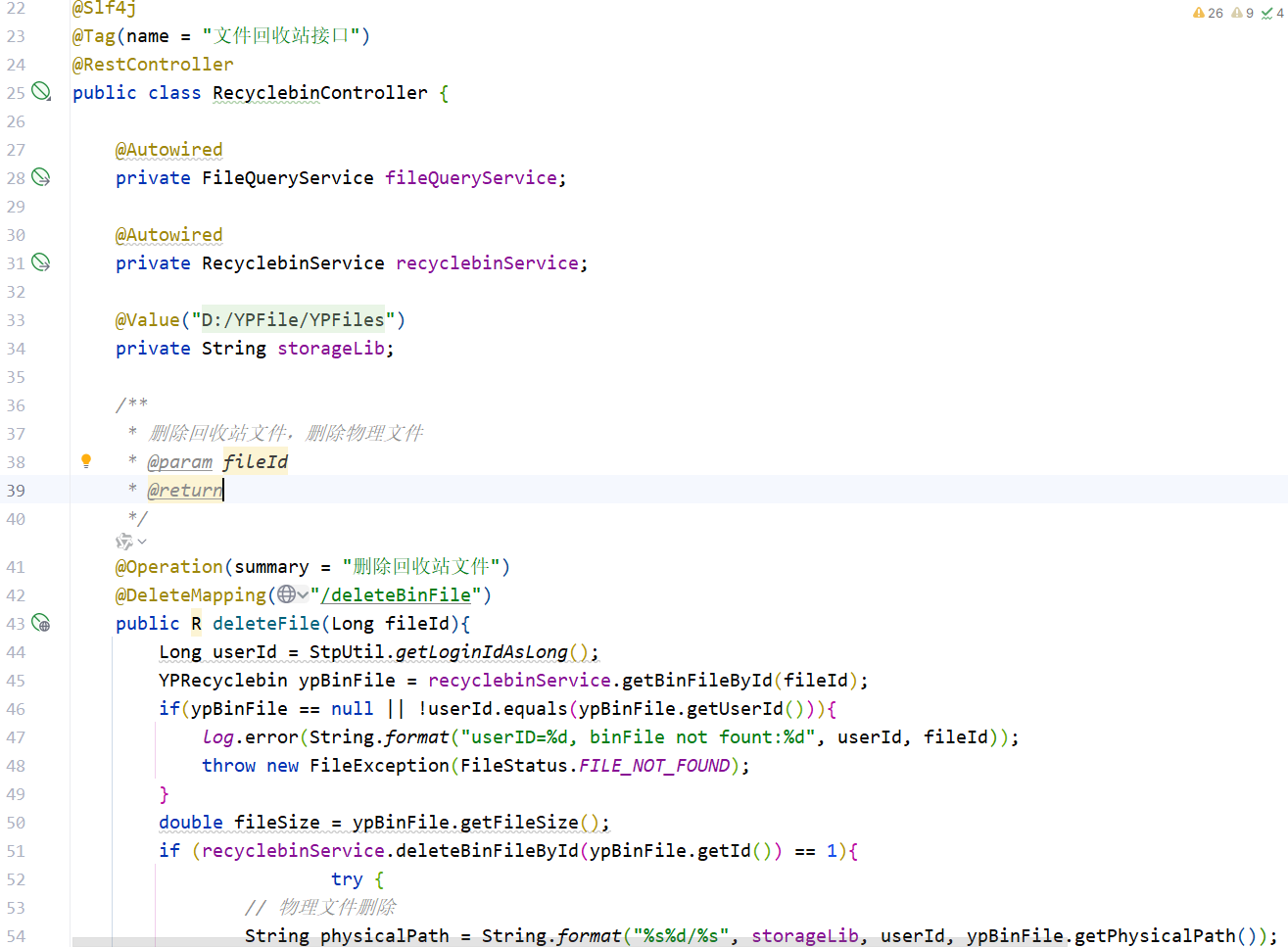1288x947 pixels.
Task: Click the @Operation annotation
Action: [x=169, y=567]
